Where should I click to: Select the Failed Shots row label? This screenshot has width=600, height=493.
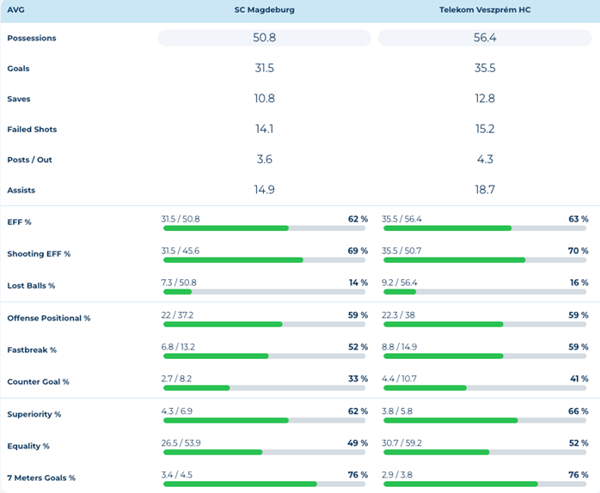pos(32,128)
